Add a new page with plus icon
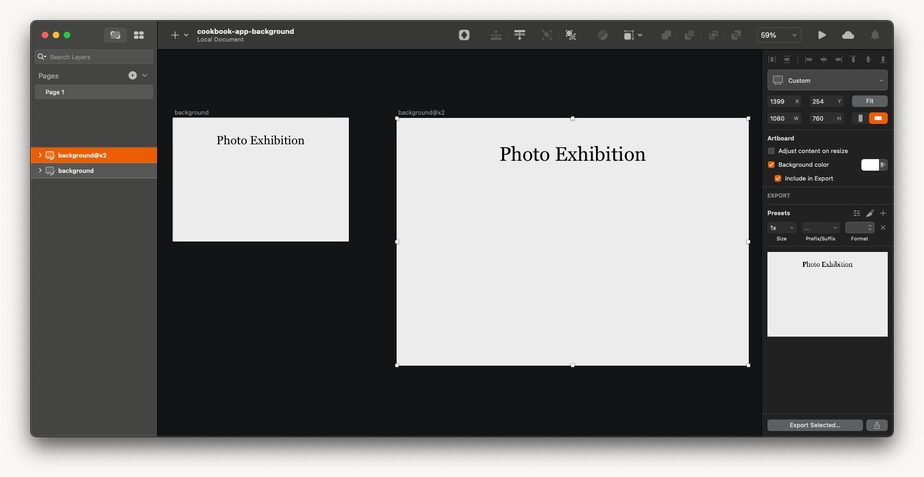The height and width of the screenshot is (477, 924). (132, 75)
